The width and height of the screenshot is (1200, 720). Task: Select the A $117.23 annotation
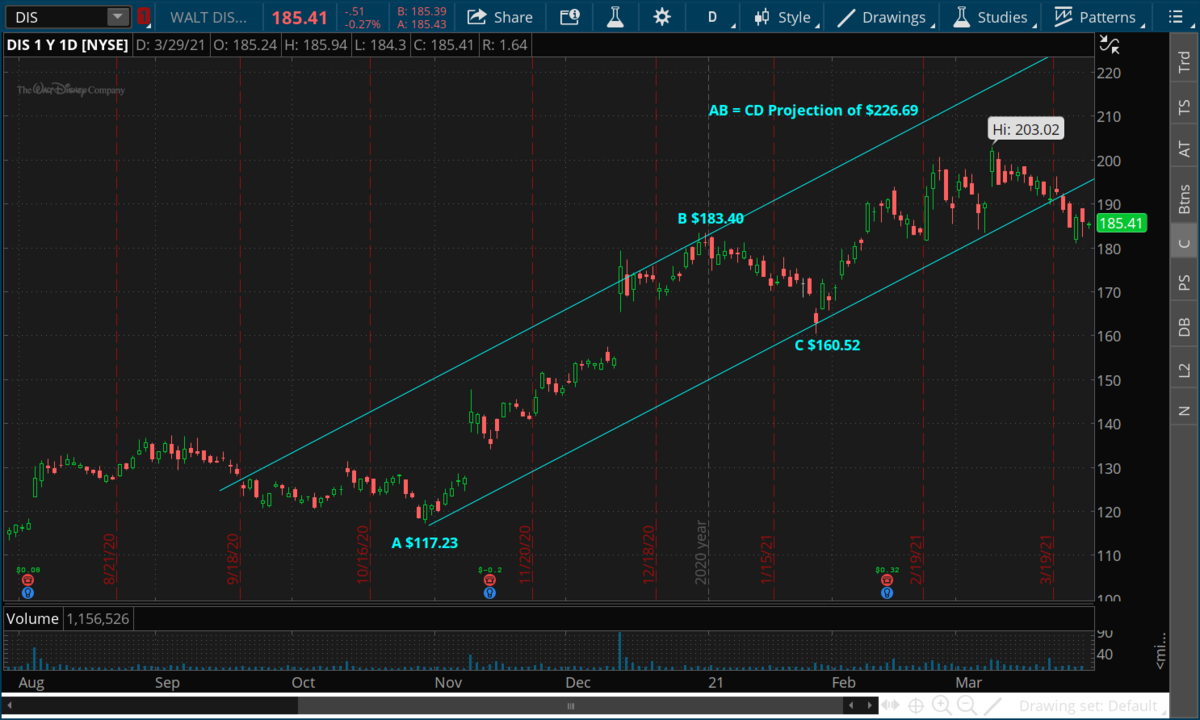coord(424,543)
